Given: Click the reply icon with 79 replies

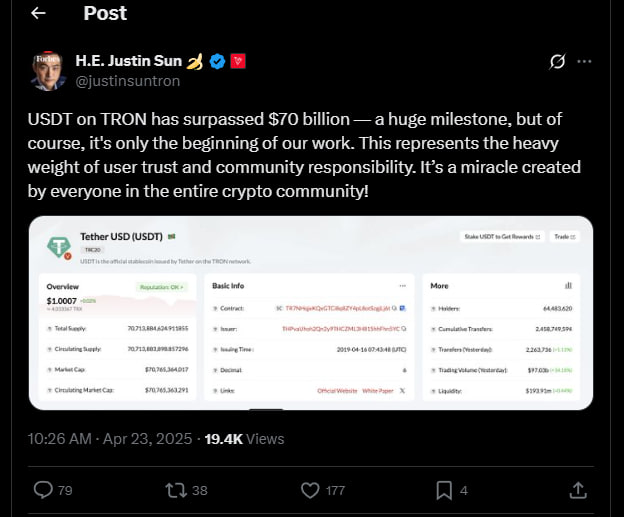Looking at the screenshot, I should 44,490.
